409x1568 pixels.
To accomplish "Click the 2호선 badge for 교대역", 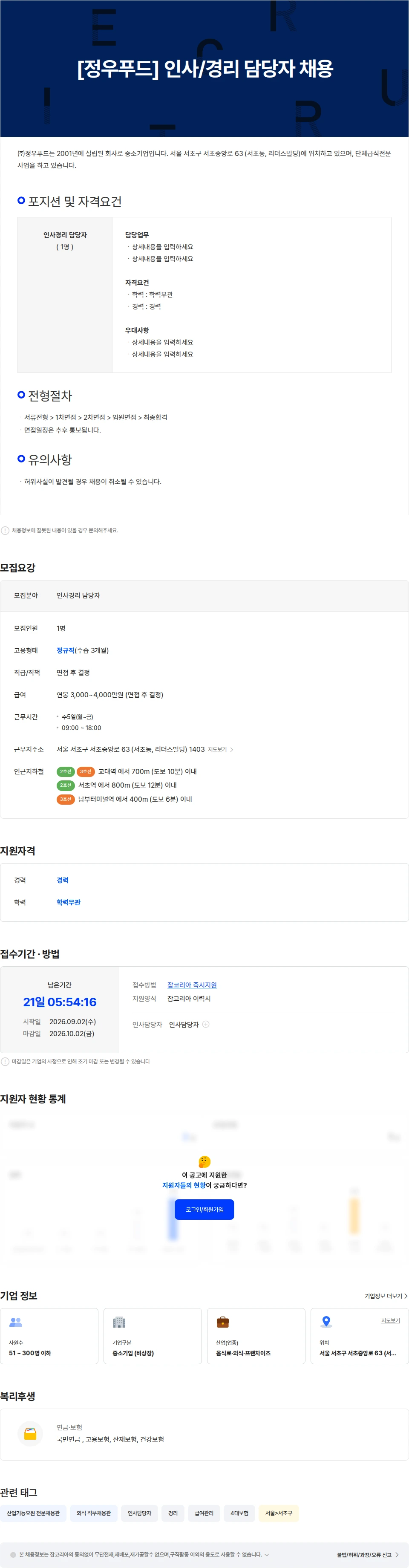I will point(65,771).
